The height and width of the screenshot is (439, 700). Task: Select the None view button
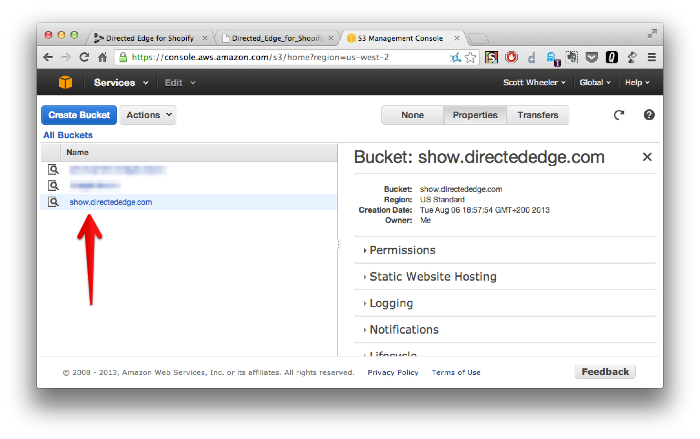click(x=412, y=115)
